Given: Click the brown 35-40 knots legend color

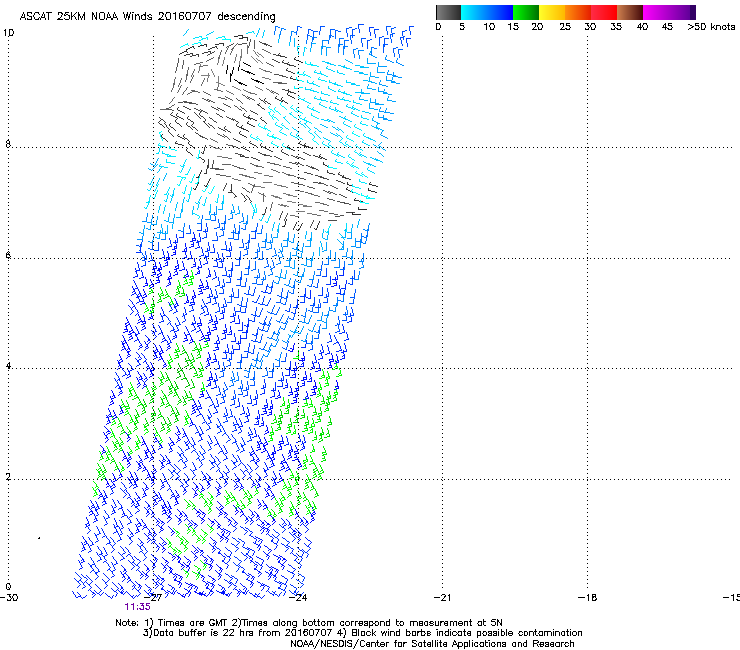Looking at the screenshot, I should (x=630, y=12).
